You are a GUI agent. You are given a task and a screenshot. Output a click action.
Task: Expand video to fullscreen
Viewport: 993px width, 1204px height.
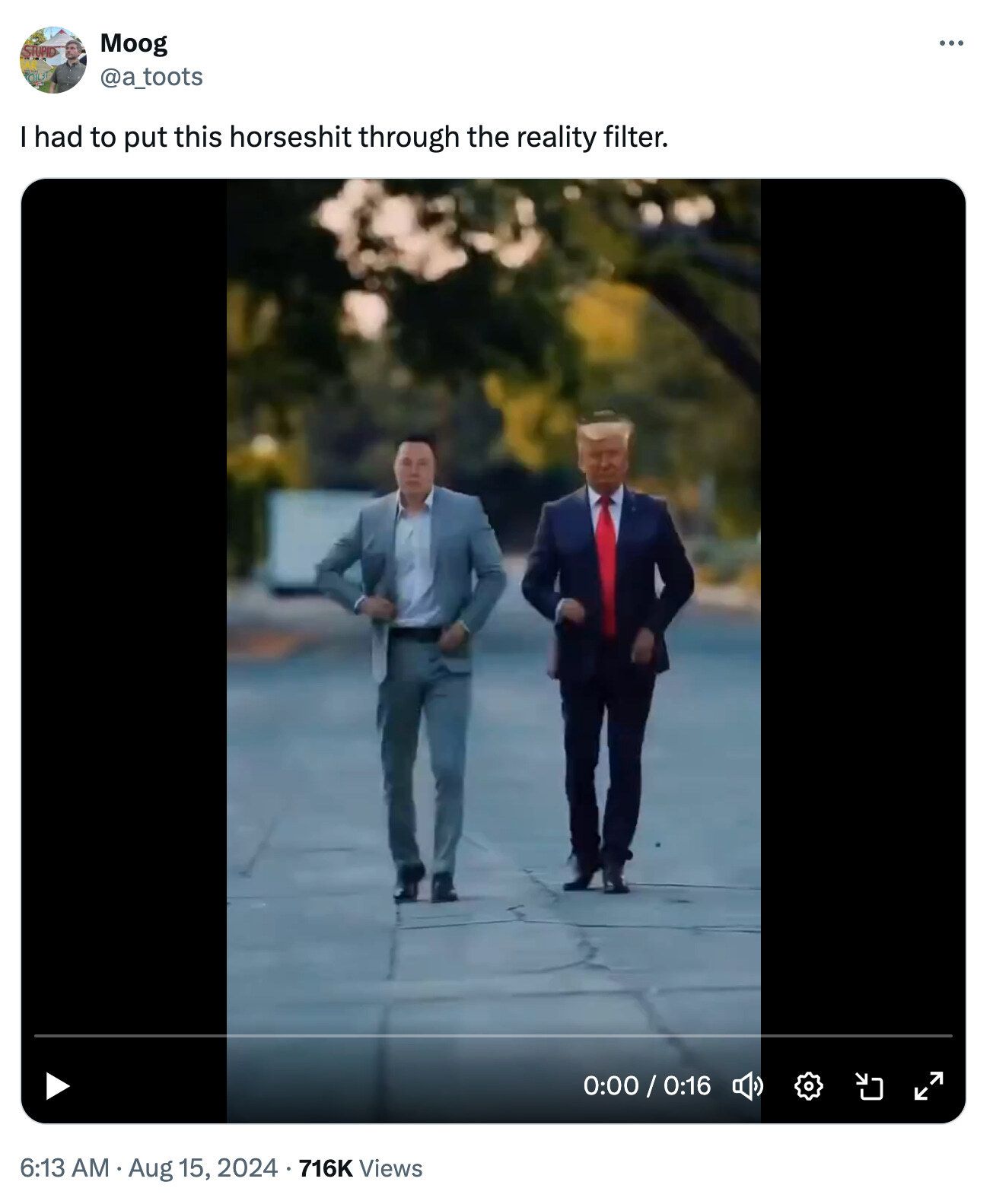tap(929, 1086)
